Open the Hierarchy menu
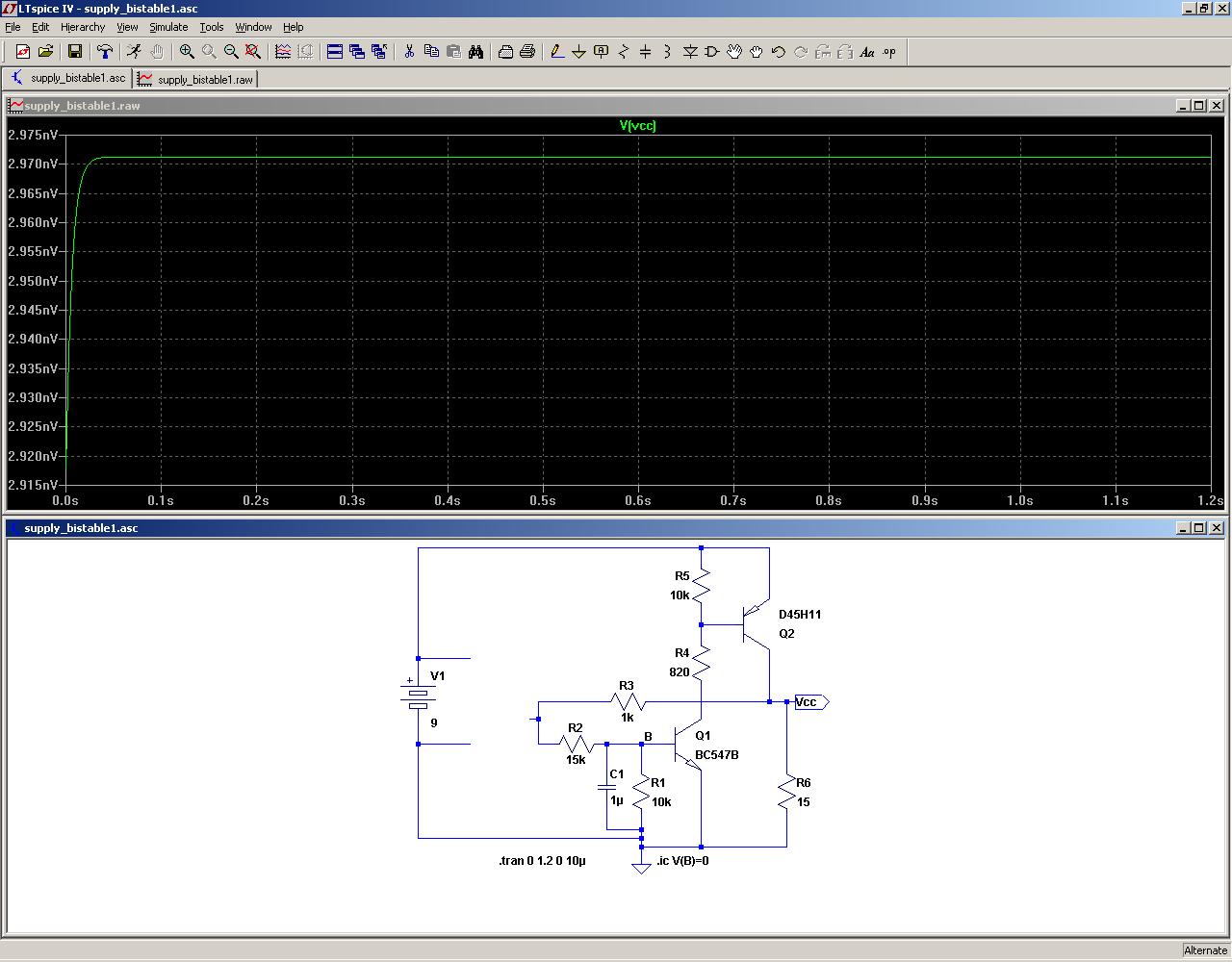 tap(83, 27)
